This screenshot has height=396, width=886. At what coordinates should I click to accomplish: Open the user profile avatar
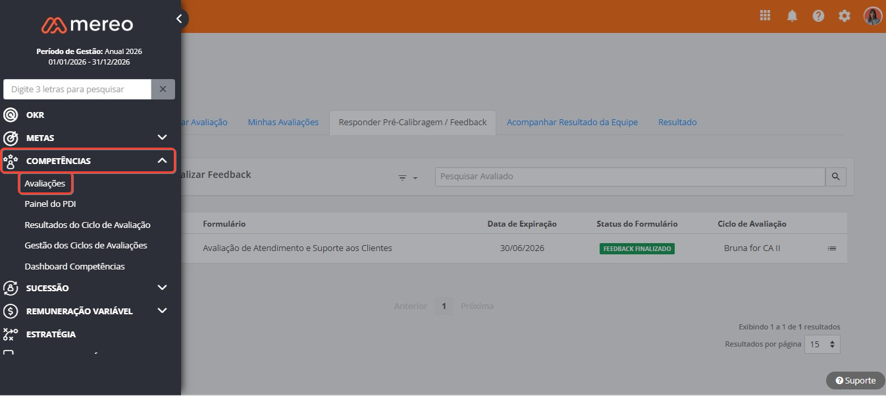coord(872,16)
